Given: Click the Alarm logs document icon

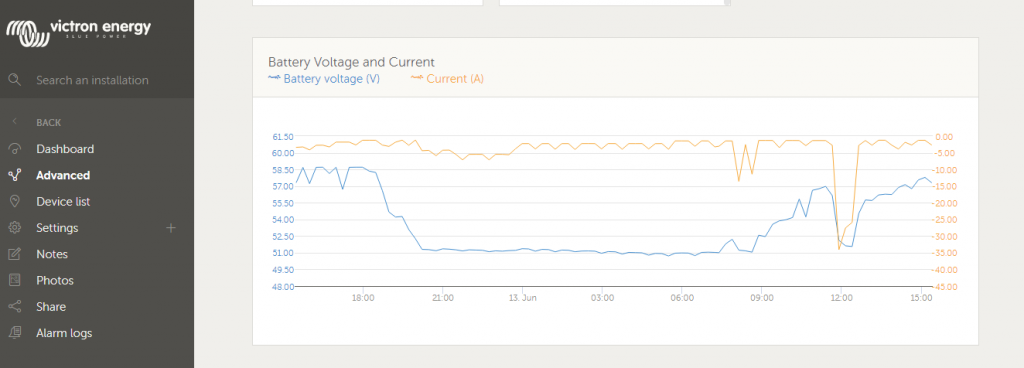Looking at the screenshot, I should tap(14, 333).
